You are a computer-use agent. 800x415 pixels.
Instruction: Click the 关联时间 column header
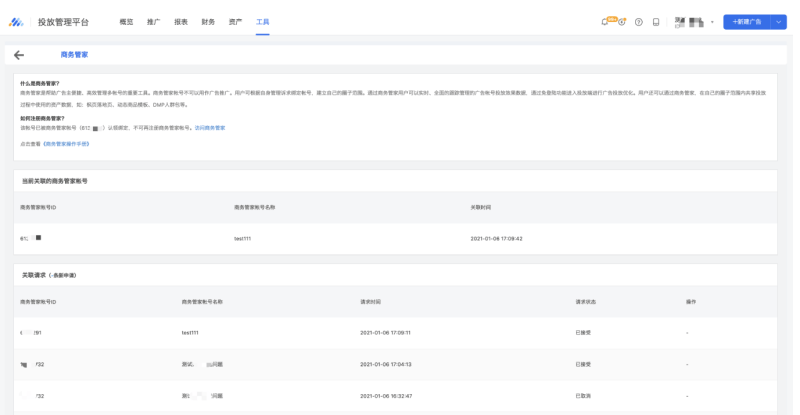[481, 208]
